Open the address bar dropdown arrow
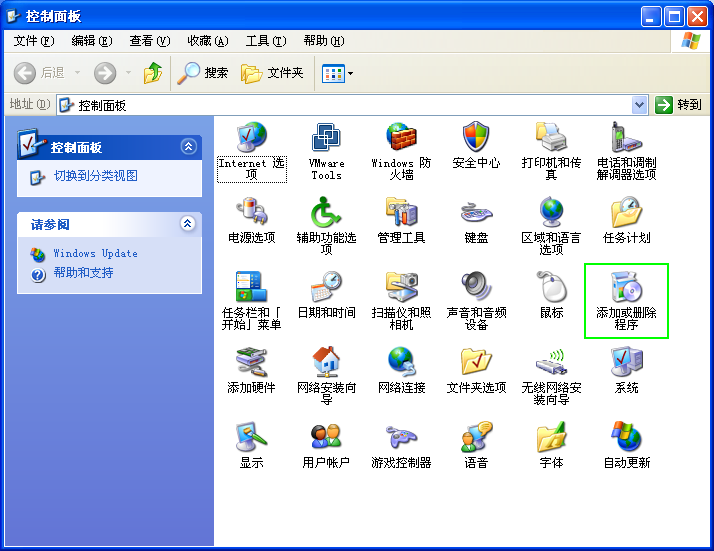 pyautogui.click(x=639, y=105)
